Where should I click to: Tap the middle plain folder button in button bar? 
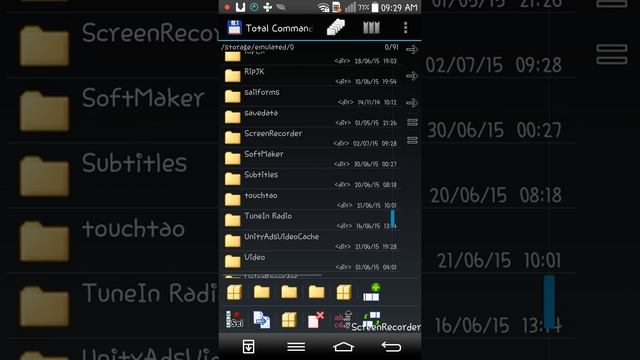pyautogui.click(x=289, y=292)
